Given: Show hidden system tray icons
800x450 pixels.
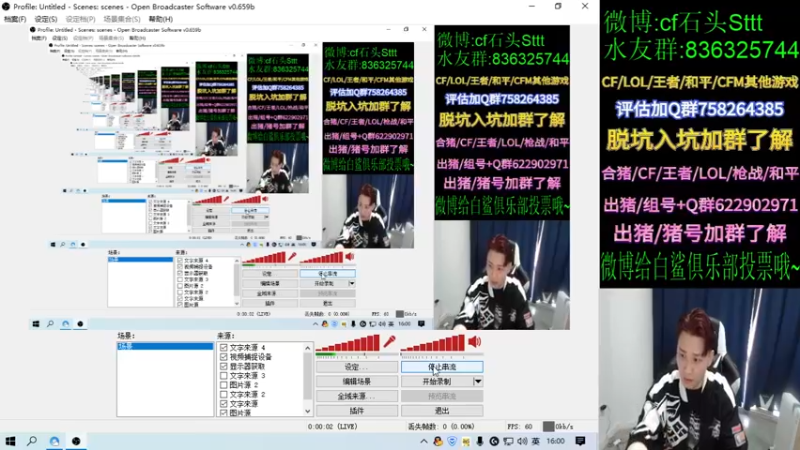Looking at the screenshot, I should coord(423,441).
